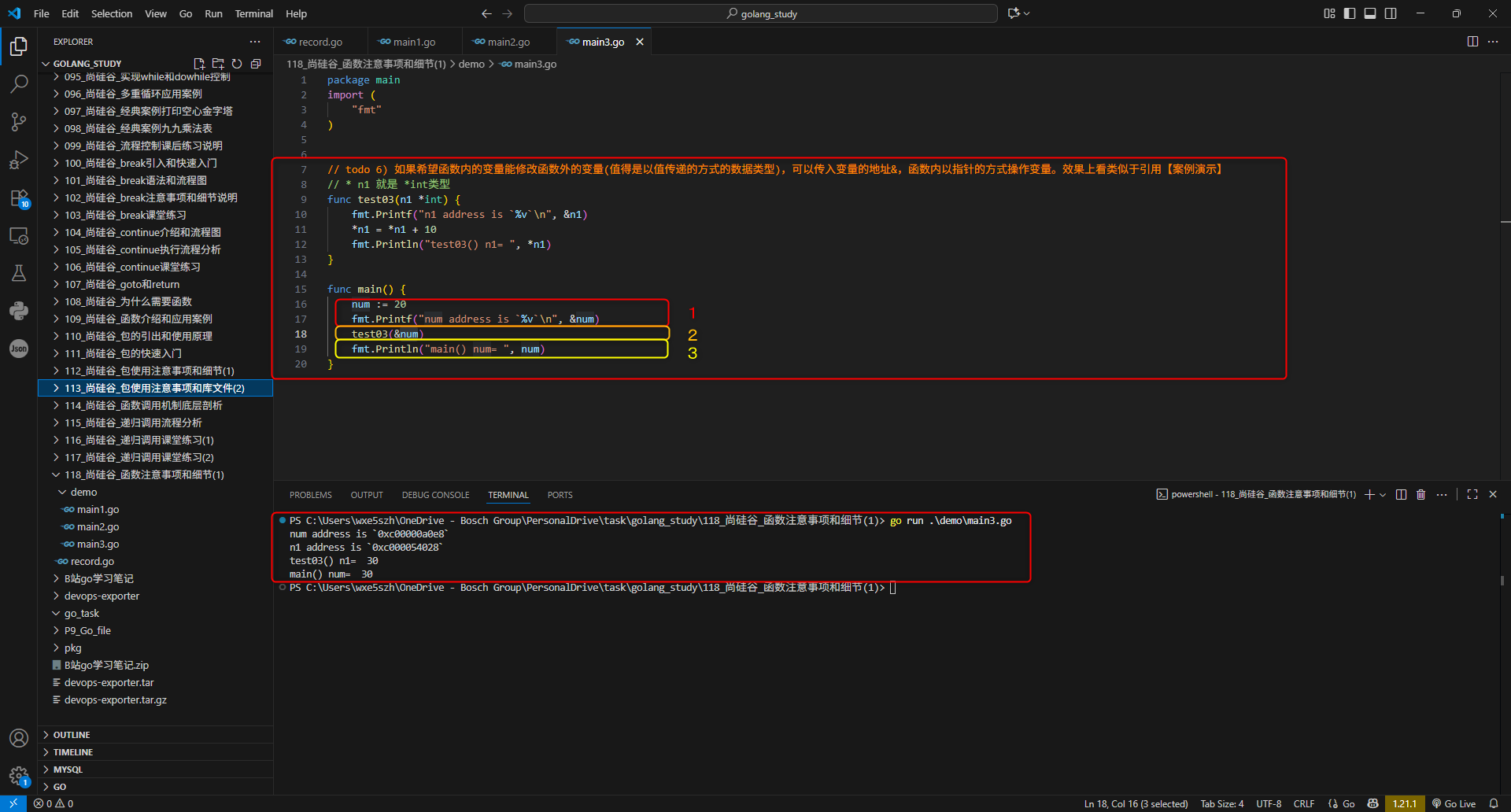1511x812 pixels.
Task: Open terminal panel more actions menu
Action: [x=1442, y=495]
